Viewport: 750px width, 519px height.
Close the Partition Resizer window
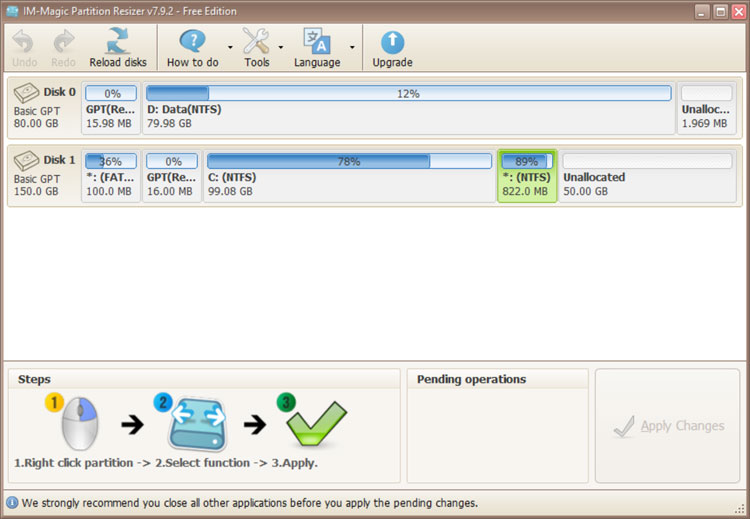coord(739,11)
